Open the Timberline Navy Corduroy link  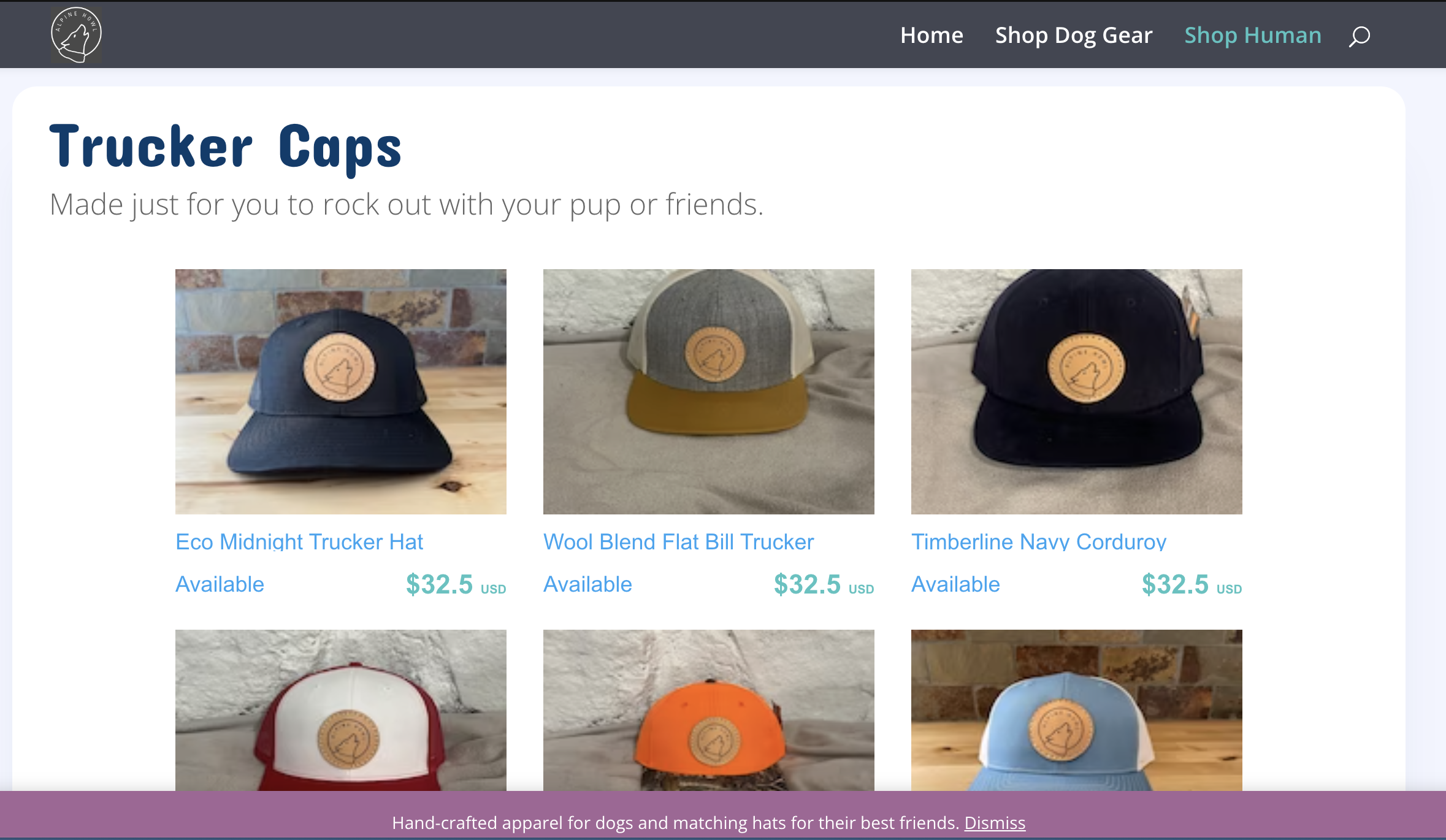click(x=1039, y=541)
